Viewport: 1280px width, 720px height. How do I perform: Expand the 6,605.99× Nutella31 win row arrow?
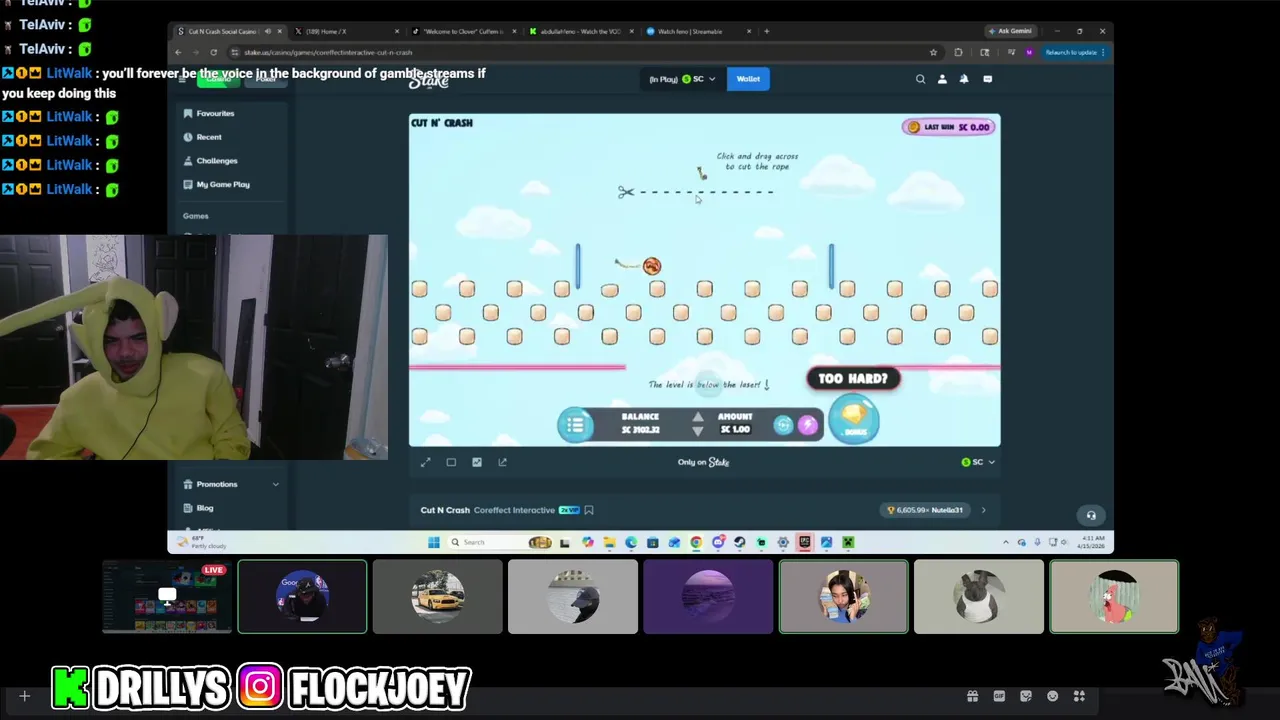coord(983,510)
